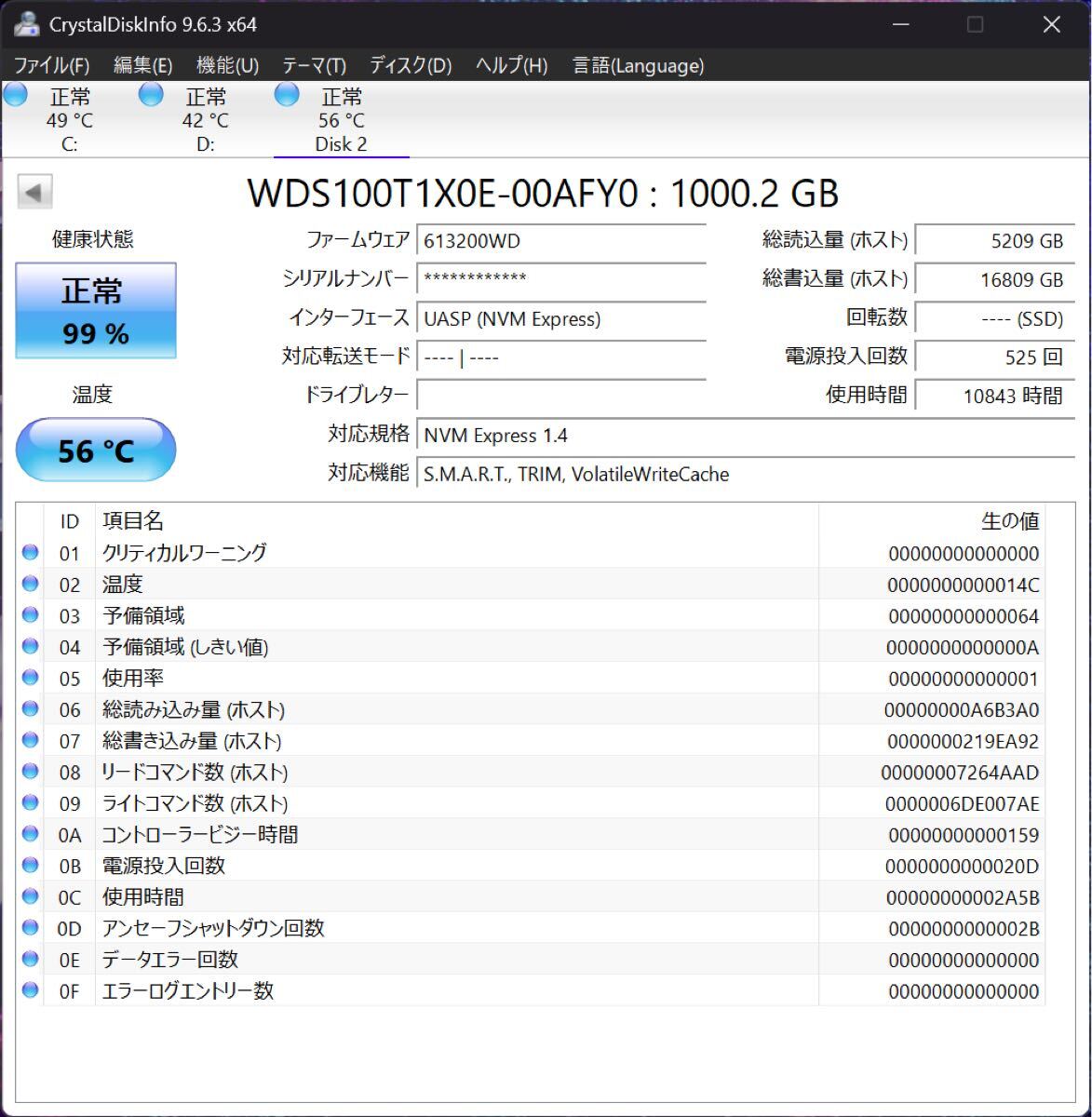Click the 電源投入回数 value 525 回
This screenshot has width=1092, height=1117.
995,357
